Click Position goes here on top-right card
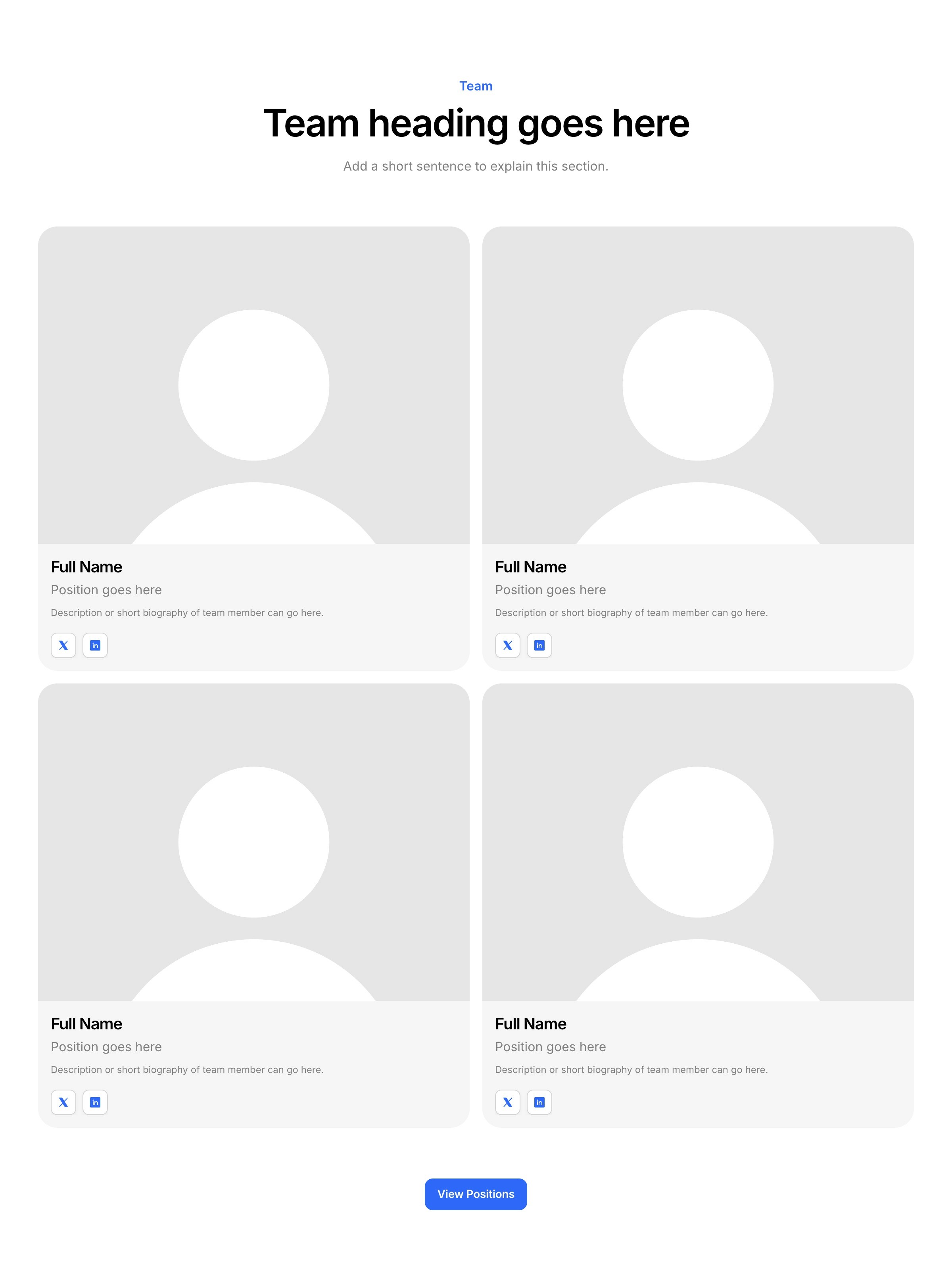This screenshot has height=1286, width=952. click(x=550, y=590)
